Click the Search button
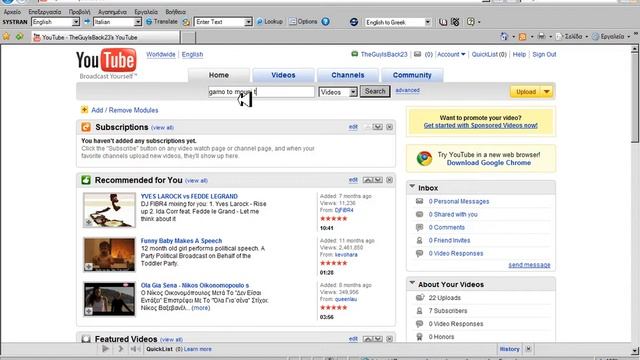The image size is (640, 360). click(375, 91)
